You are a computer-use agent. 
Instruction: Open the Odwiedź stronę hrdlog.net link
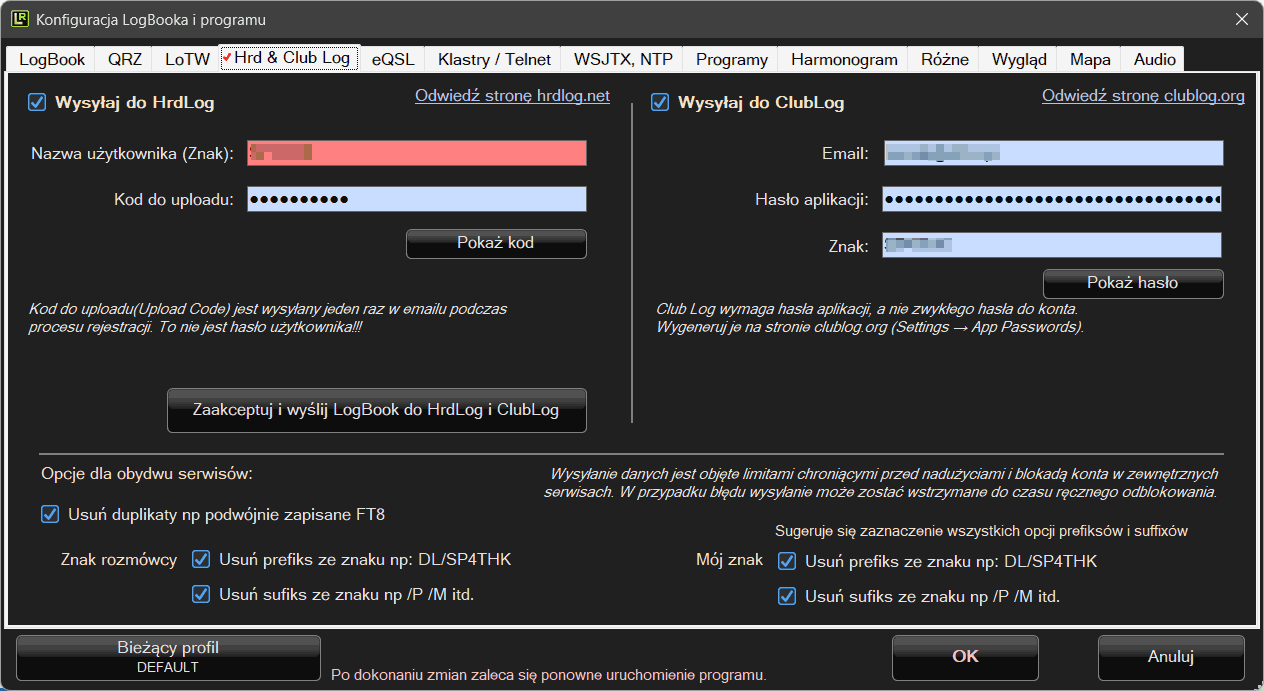click(x=512, y=96)
